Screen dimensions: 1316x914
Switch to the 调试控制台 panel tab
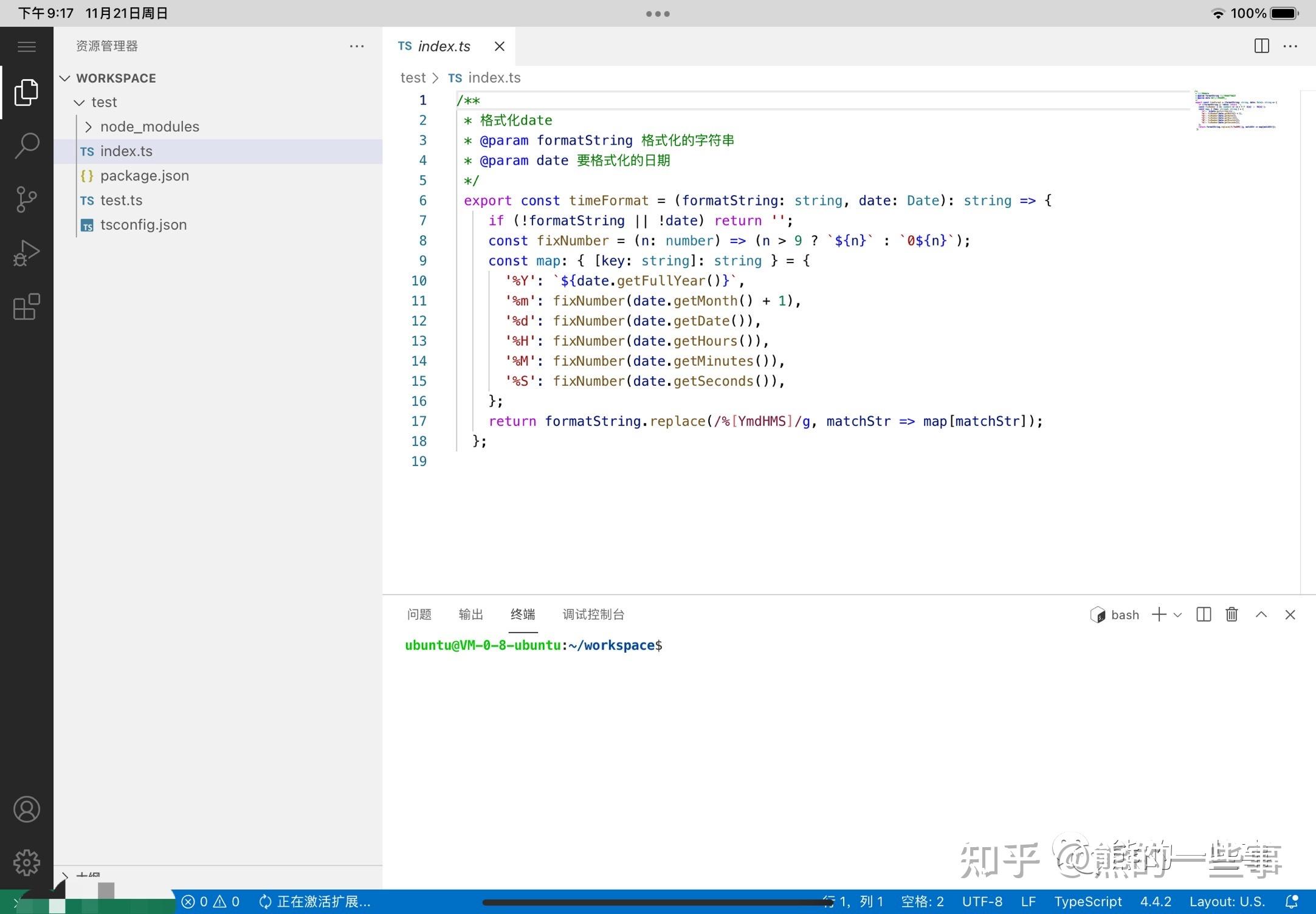(x=593, y=614)
